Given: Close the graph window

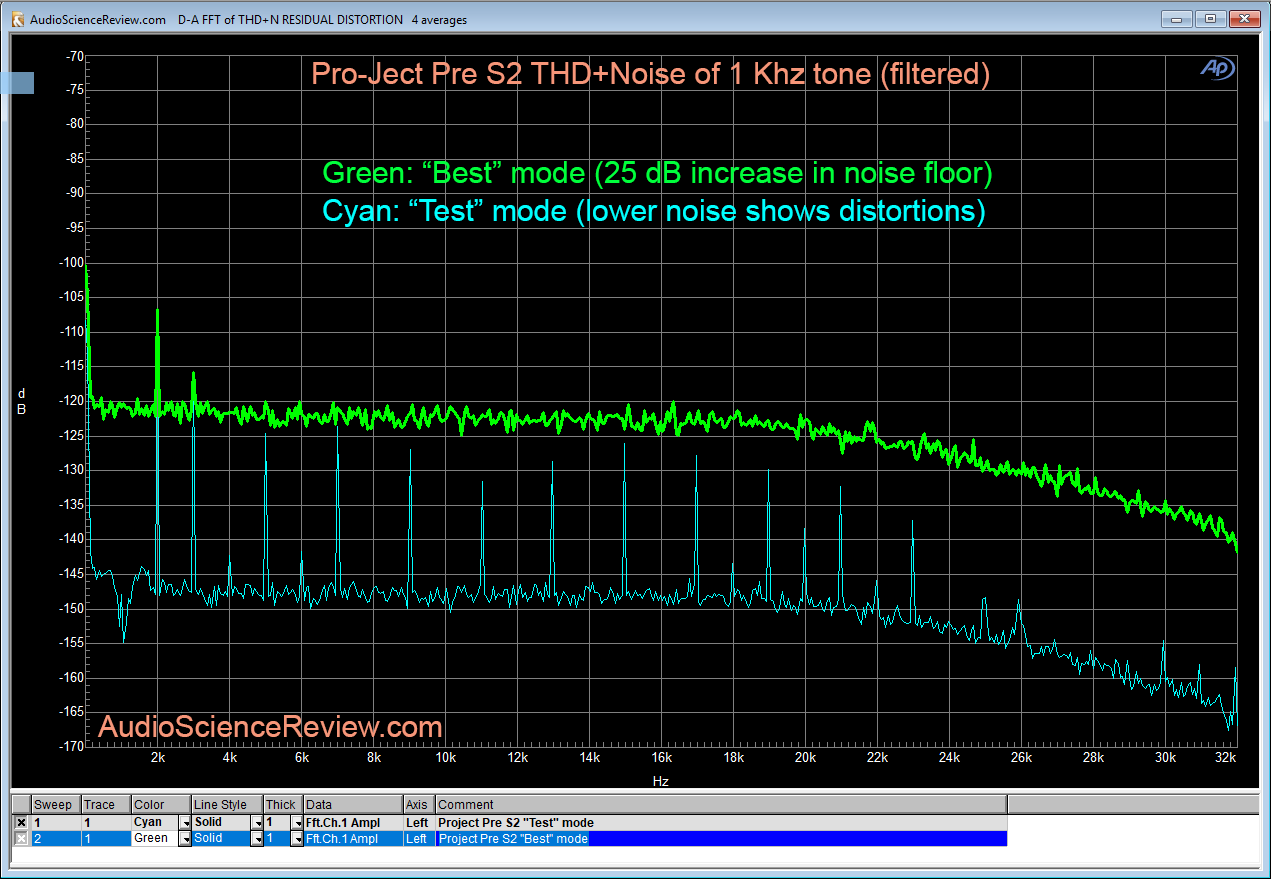Looking at the screenshot, I should coord(1243,19).
